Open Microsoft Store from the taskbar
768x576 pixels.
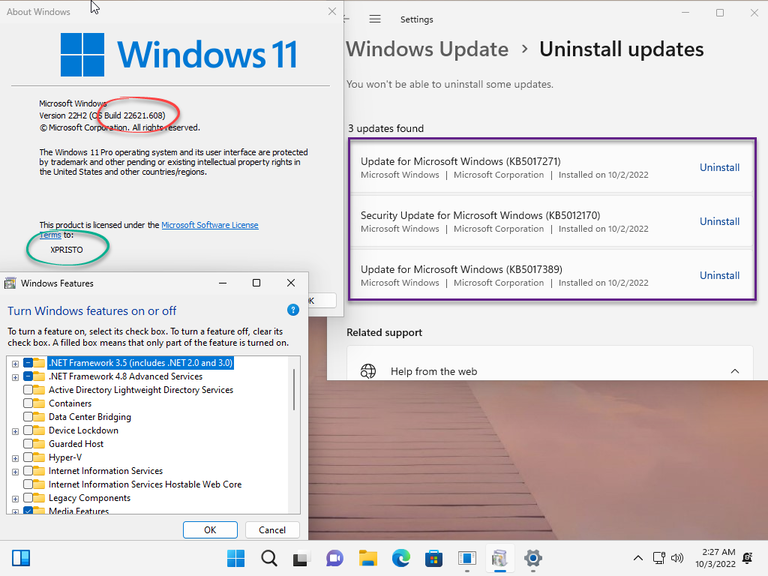click(x=433, y=558)
